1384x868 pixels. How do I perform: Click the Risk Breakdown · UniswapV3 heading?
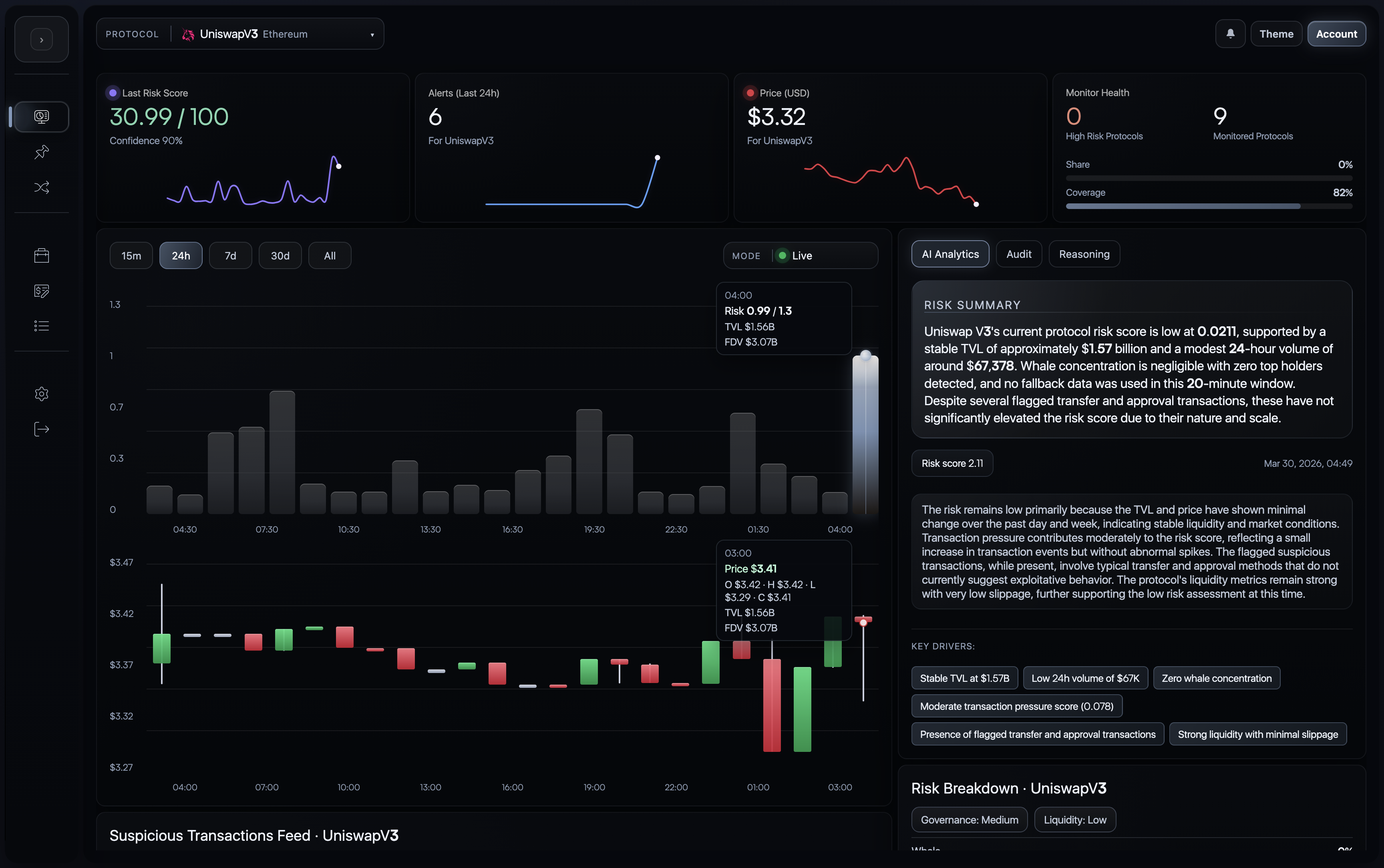coord(1009,788)
